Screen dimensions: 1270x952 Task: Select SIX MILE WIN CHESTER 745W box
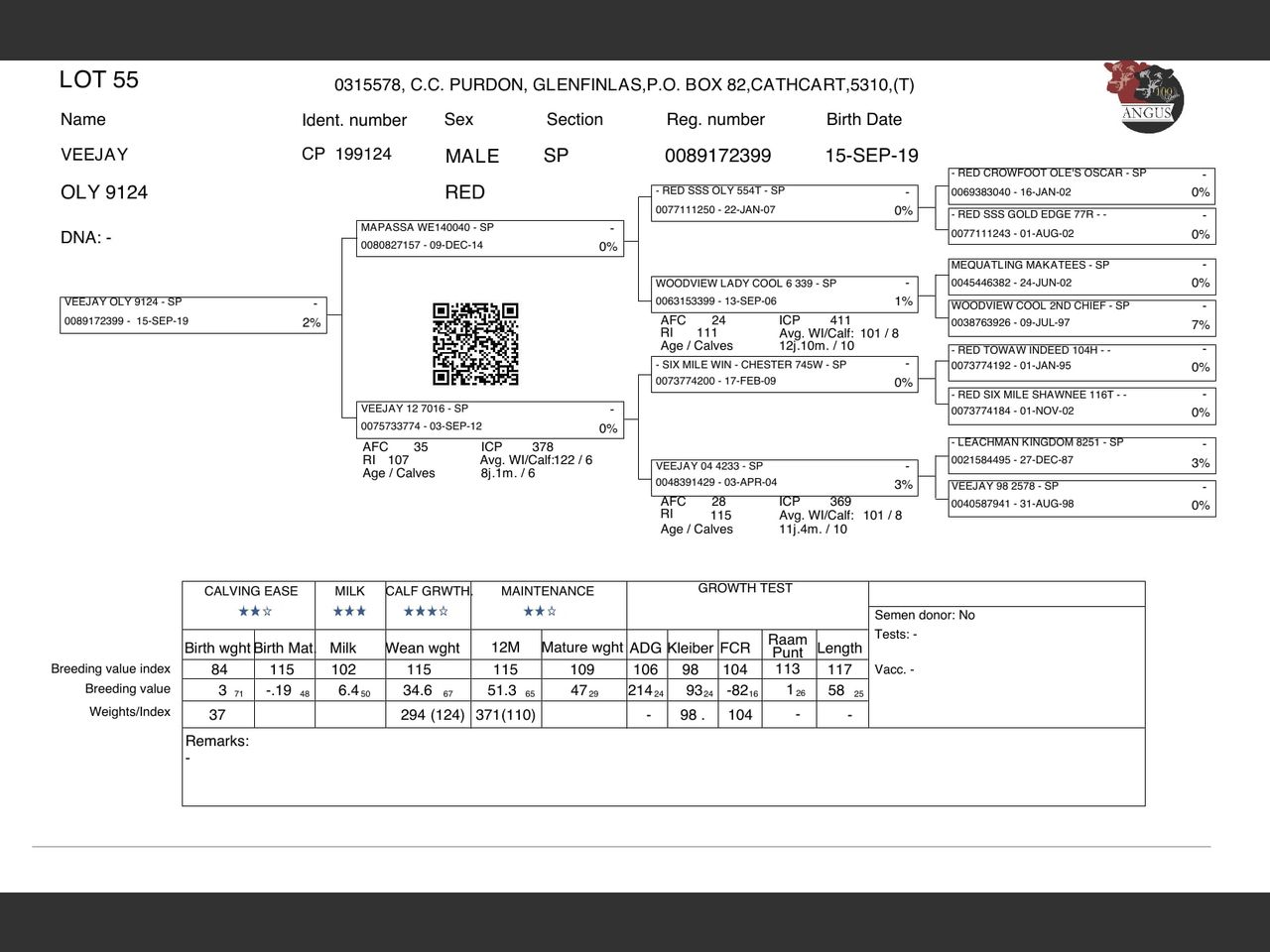784,373
